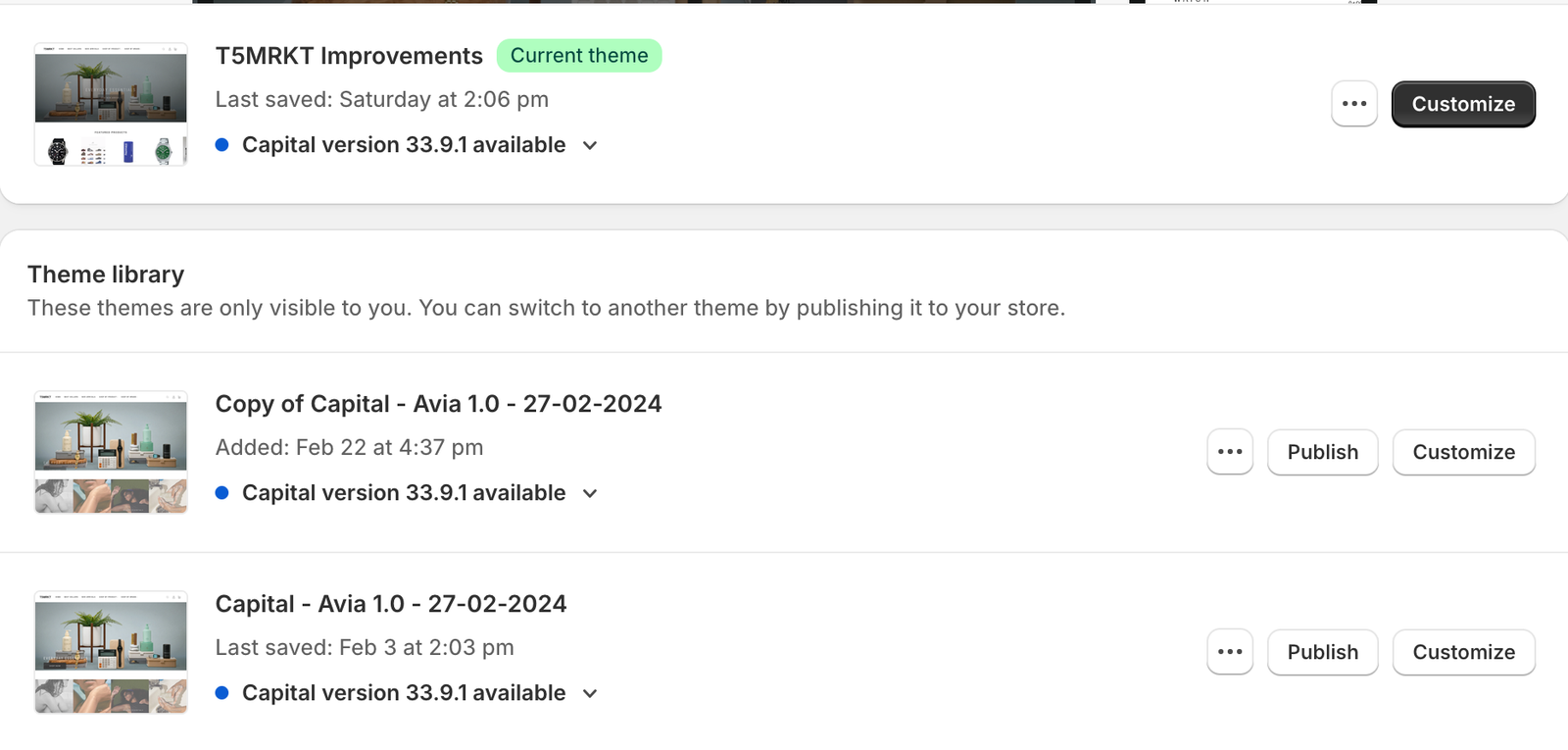Viewport: 1568px width, 750px height.
Task: Click blue update dot on T5MRKT Improvements
Action: 222,145
